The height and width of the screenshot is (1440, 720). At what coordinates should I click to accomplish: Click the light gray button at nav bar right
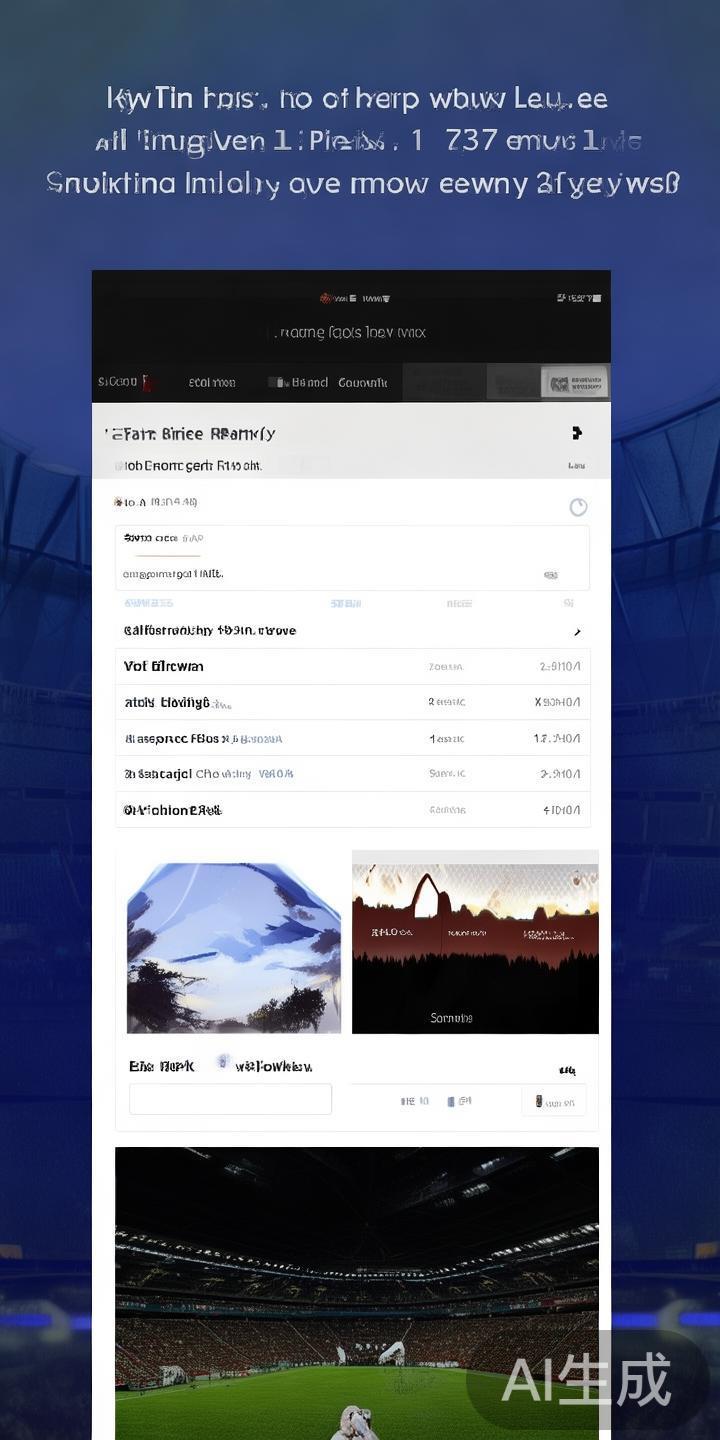point(574,382)
